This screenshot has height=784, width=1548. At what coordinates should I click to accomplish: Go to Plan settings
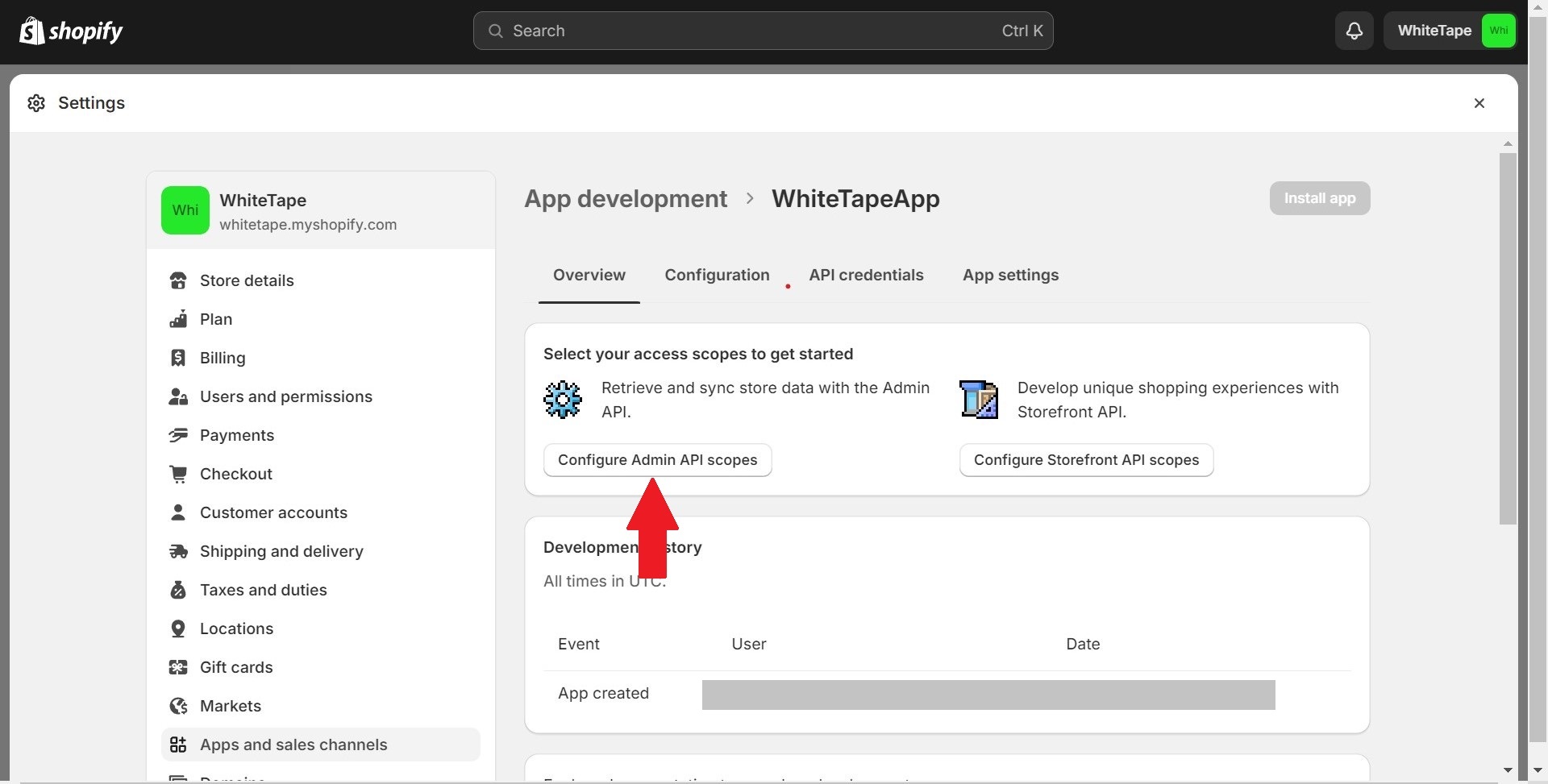click(321, 319)
